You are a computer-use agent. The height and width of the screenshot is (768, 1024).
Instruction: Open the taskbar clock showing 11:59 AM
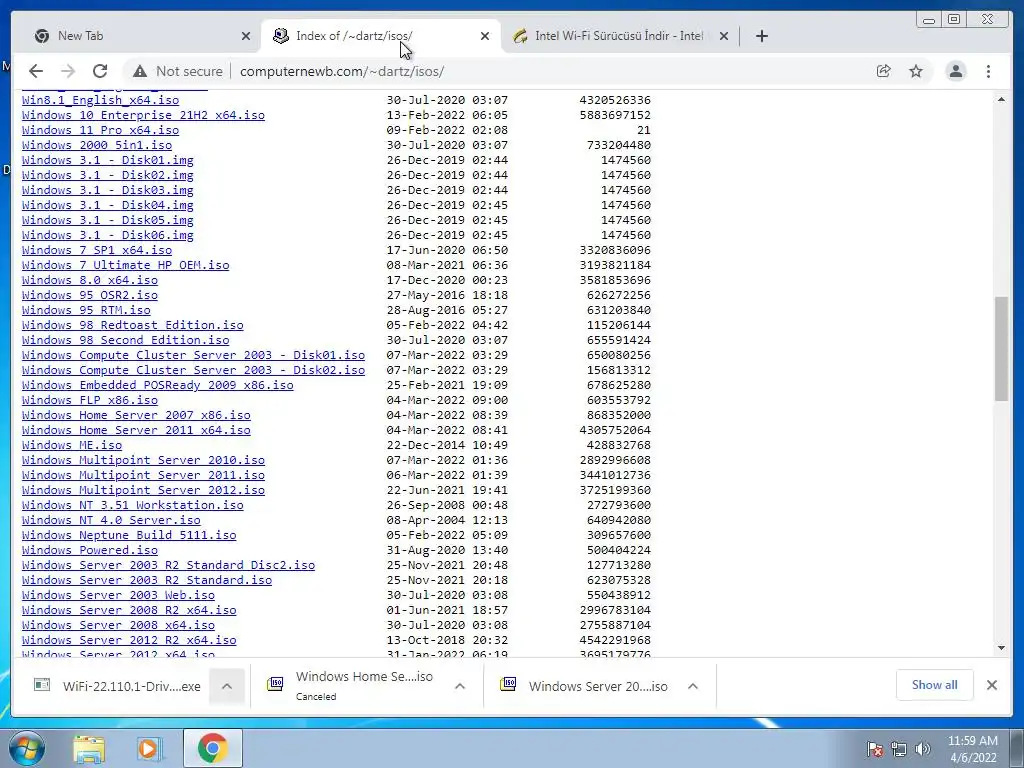[972, 749]
